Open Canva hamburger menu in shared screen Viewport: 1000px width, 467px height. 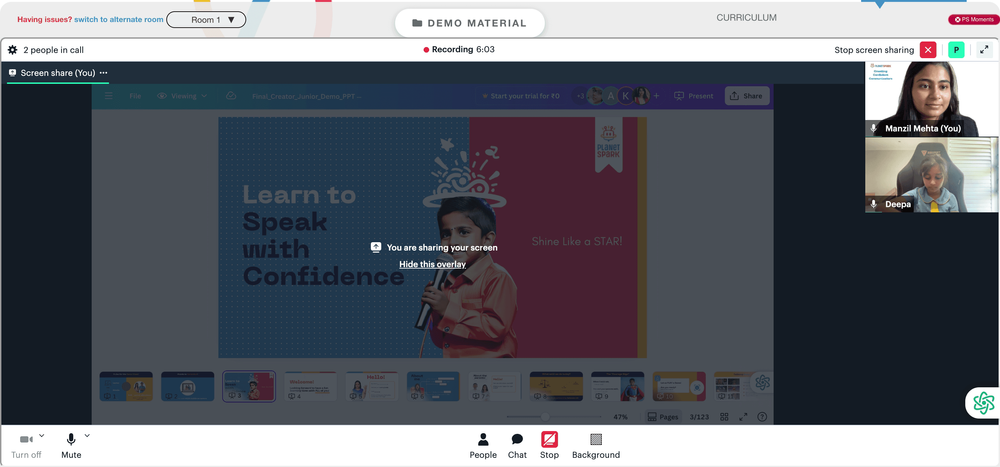[108, 96]
